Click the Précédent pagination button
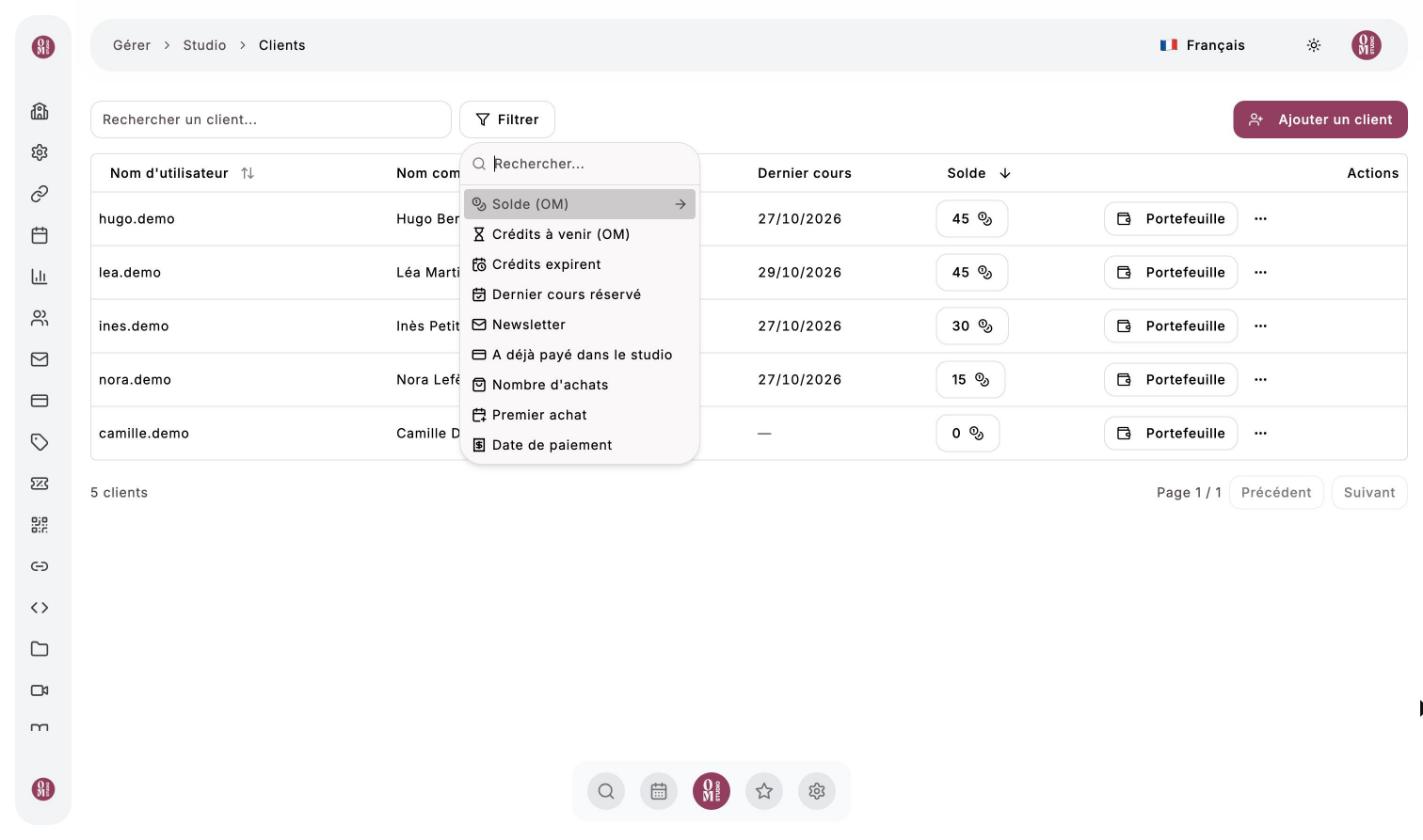This screenshot has height=840, width=1423. click(1276, 492)
